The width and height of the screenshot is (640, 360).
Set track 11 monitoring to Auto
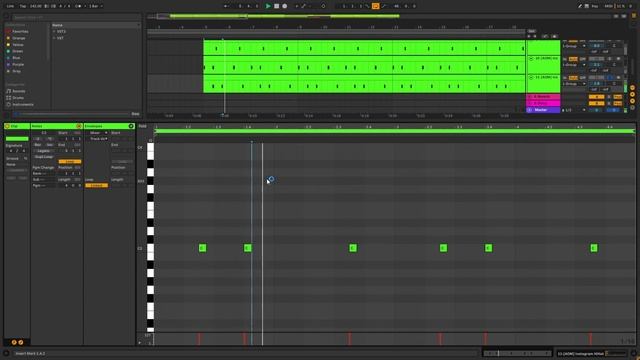[573, 78]
